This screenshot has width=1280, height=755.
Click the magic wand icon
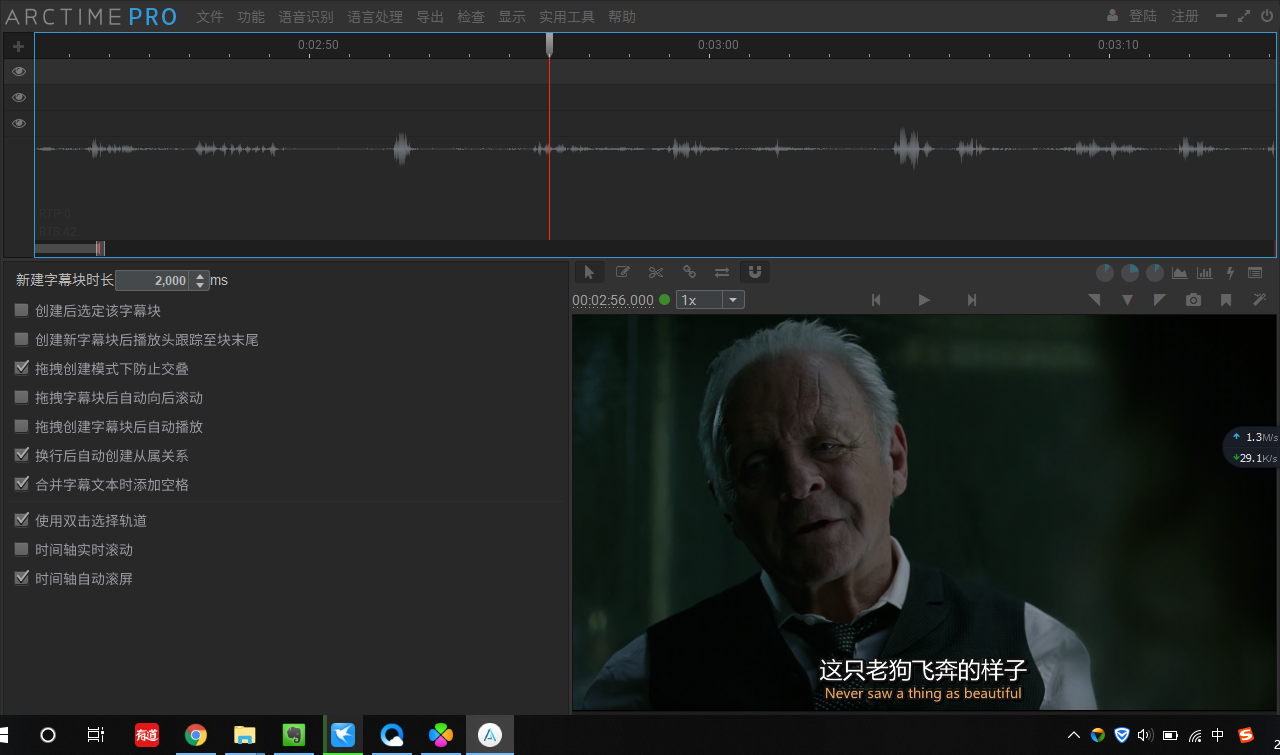coord(1259,300)
